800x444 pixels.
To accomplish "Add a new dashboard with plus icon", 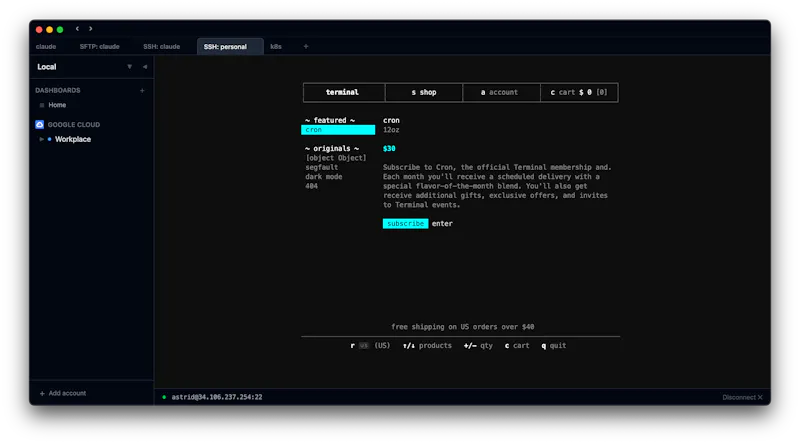I will tap(142, 90).
